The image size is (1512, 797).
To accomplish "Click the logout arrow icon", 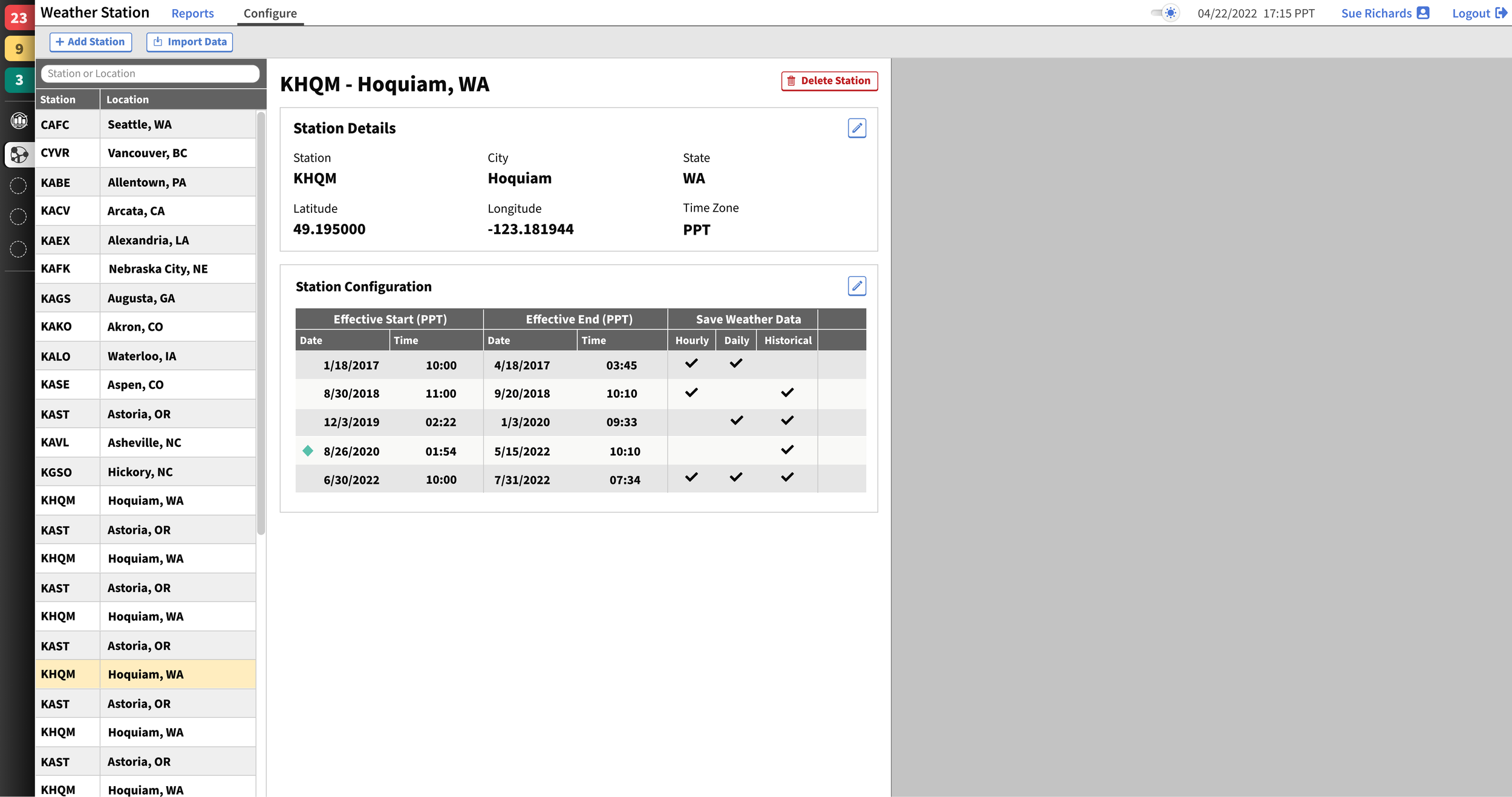I will coord(1501,13).
